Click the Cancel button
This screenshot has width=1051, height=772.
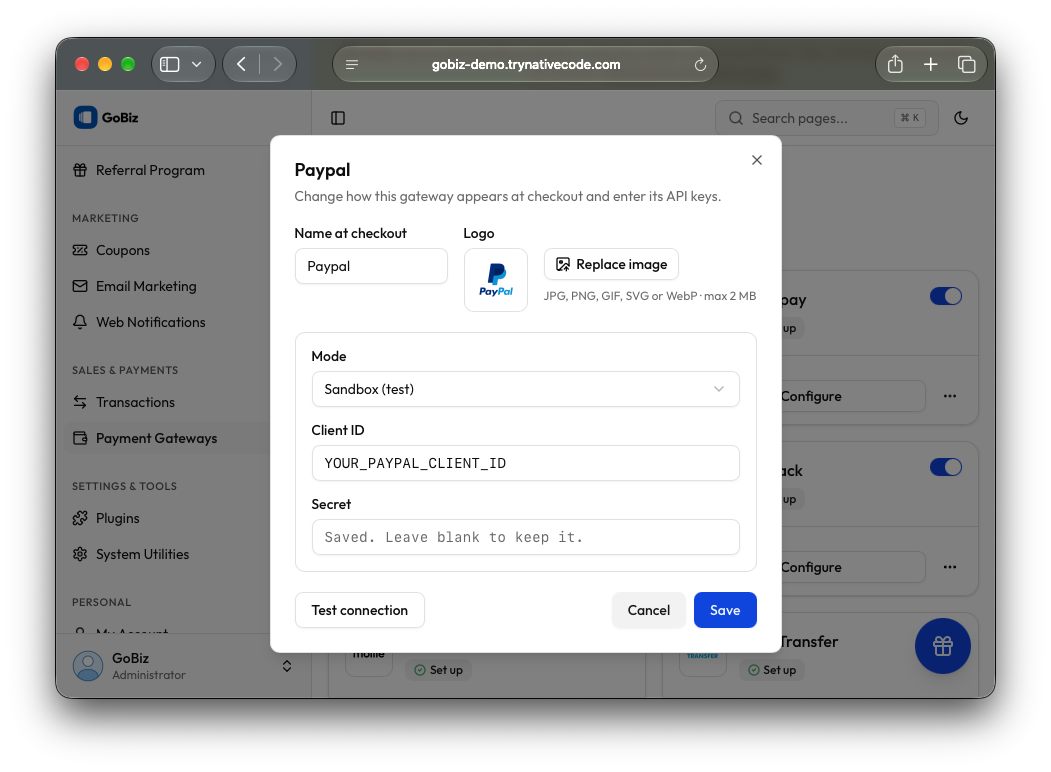648,610
